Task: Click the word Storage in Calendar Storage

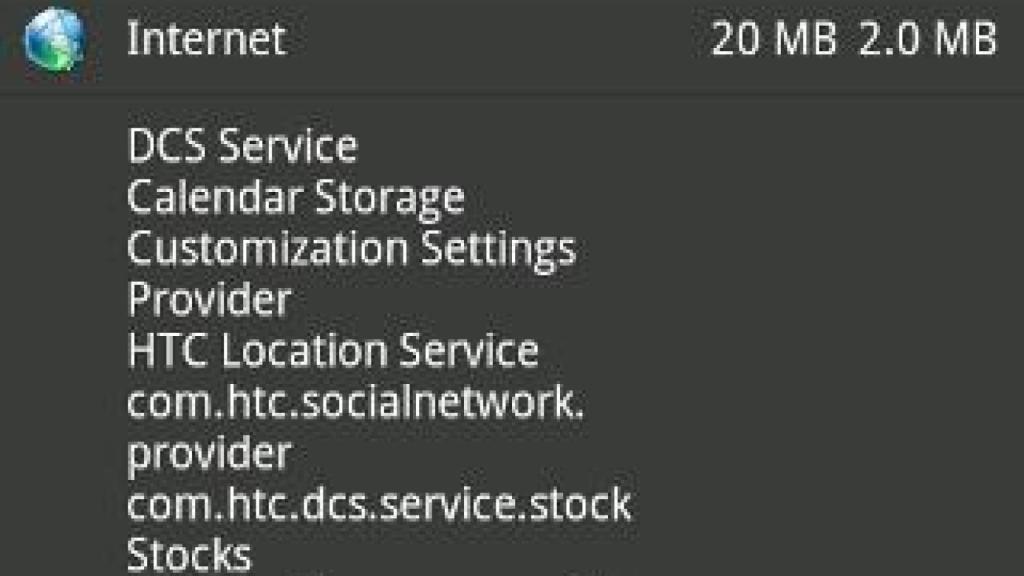Action: point(390,197)
